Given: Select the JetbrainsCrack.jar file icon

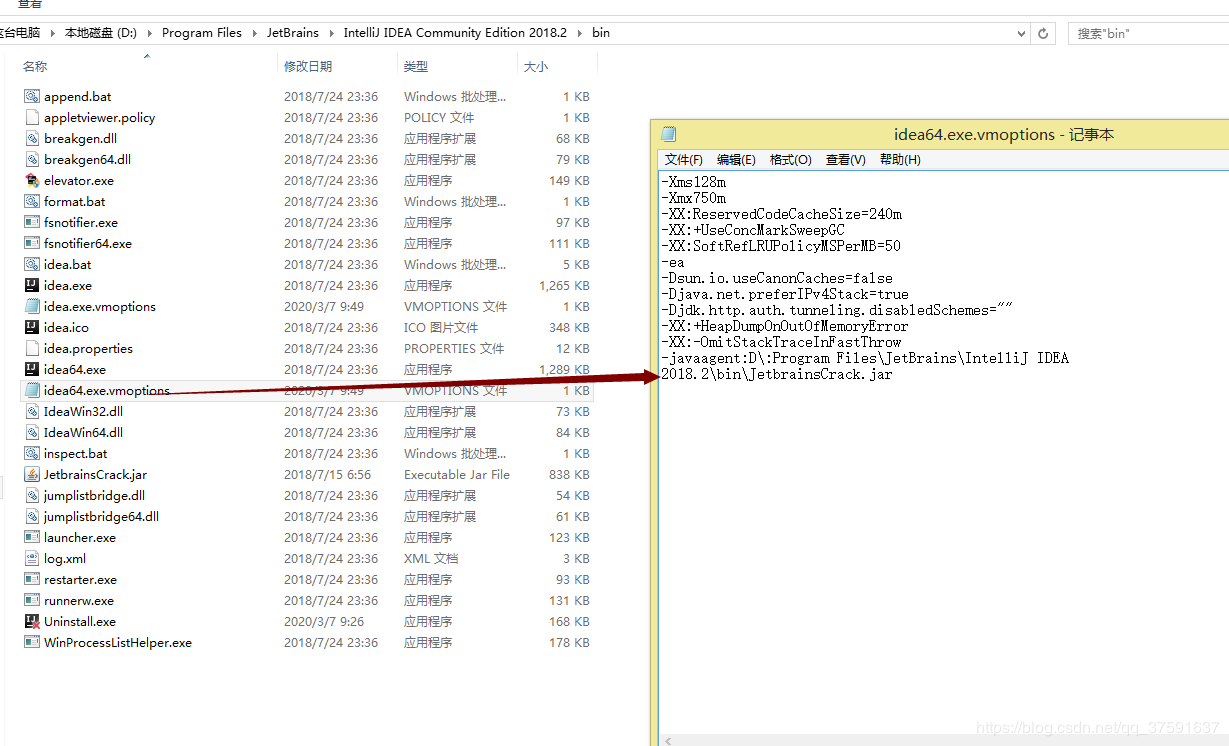Looking at the screenshot, I should click(x=32, y=475).
